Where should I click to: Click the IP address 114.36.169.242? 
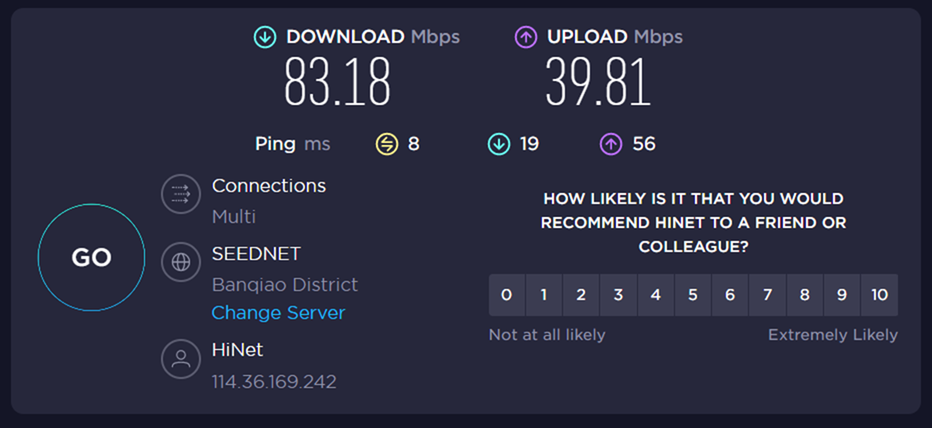[274, 382]
